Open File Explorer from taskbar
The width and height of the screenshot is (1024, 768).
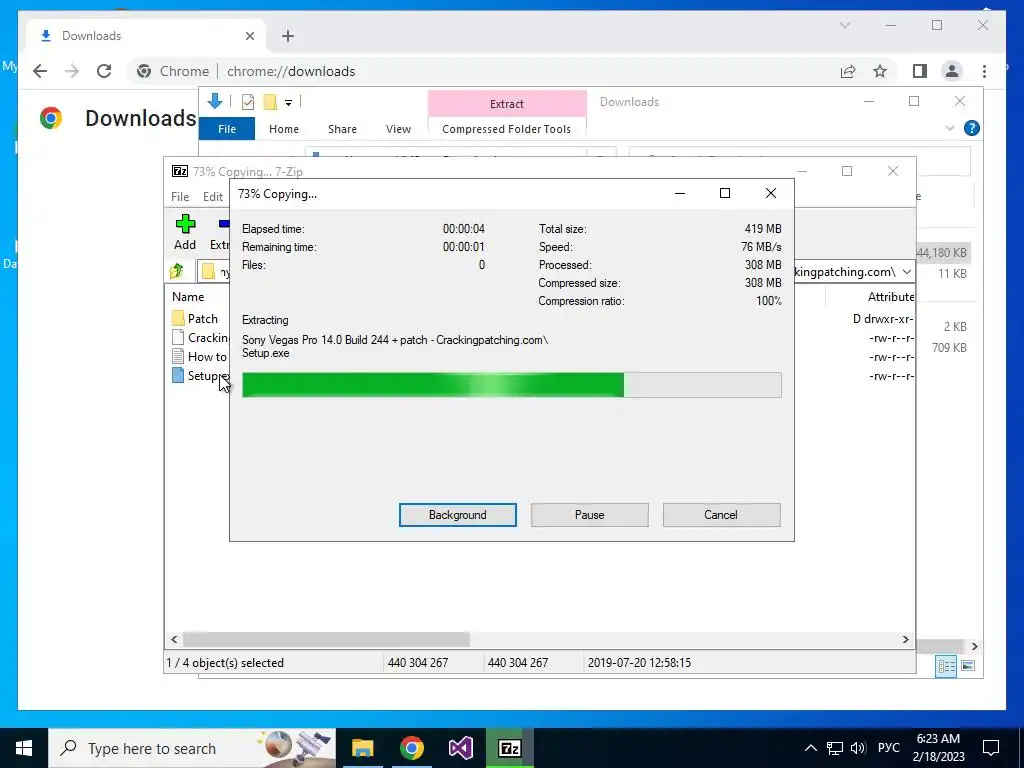[362, 748]
